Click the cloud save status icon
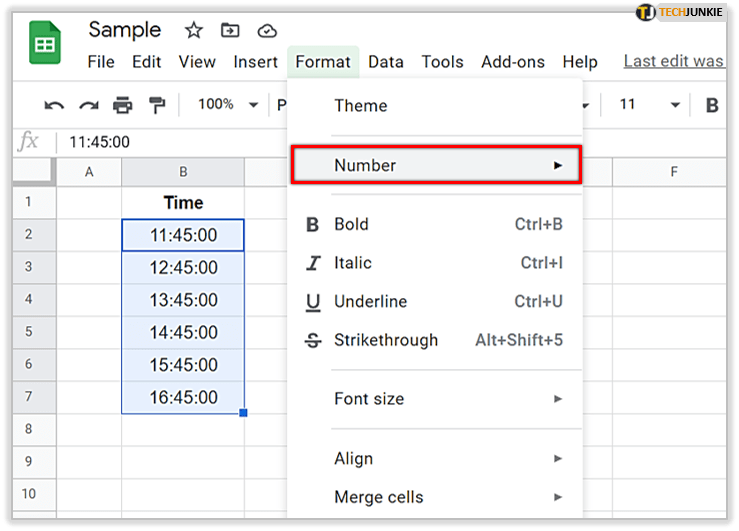The height and width of the screenshot is (531, 739). click(266, 30)
